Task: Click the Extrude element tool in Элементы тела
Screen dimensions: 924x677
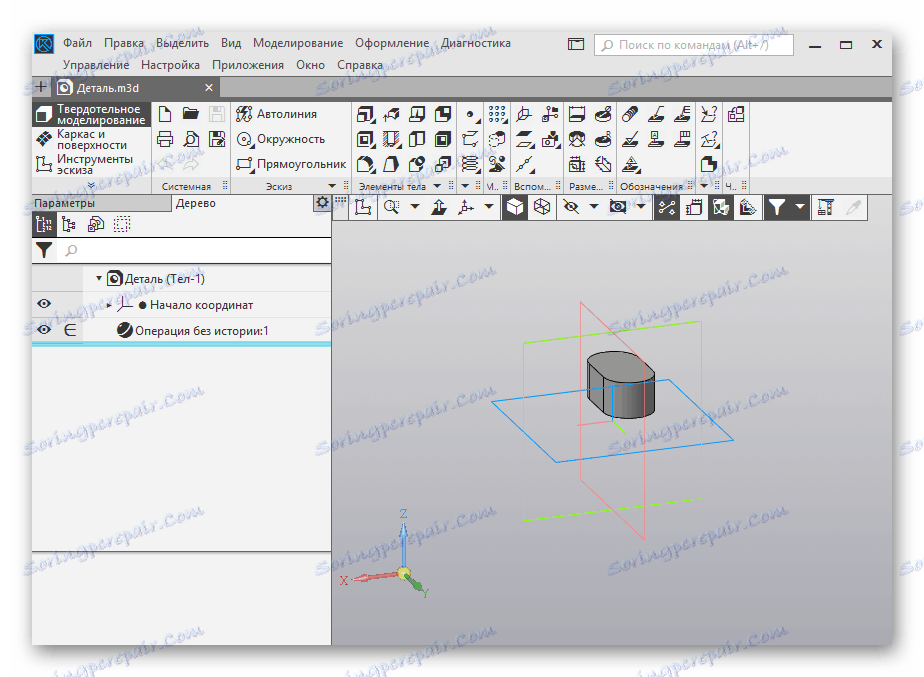Action: click(365, 114)
